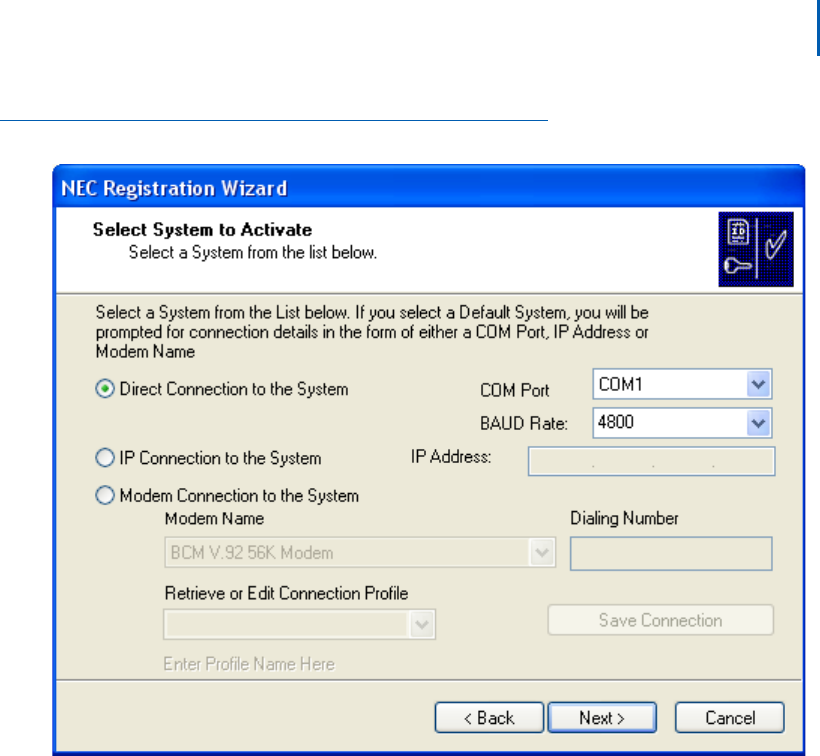Select Direct Connection to the System radio
820x756 pixels.
tap(105, 389)
